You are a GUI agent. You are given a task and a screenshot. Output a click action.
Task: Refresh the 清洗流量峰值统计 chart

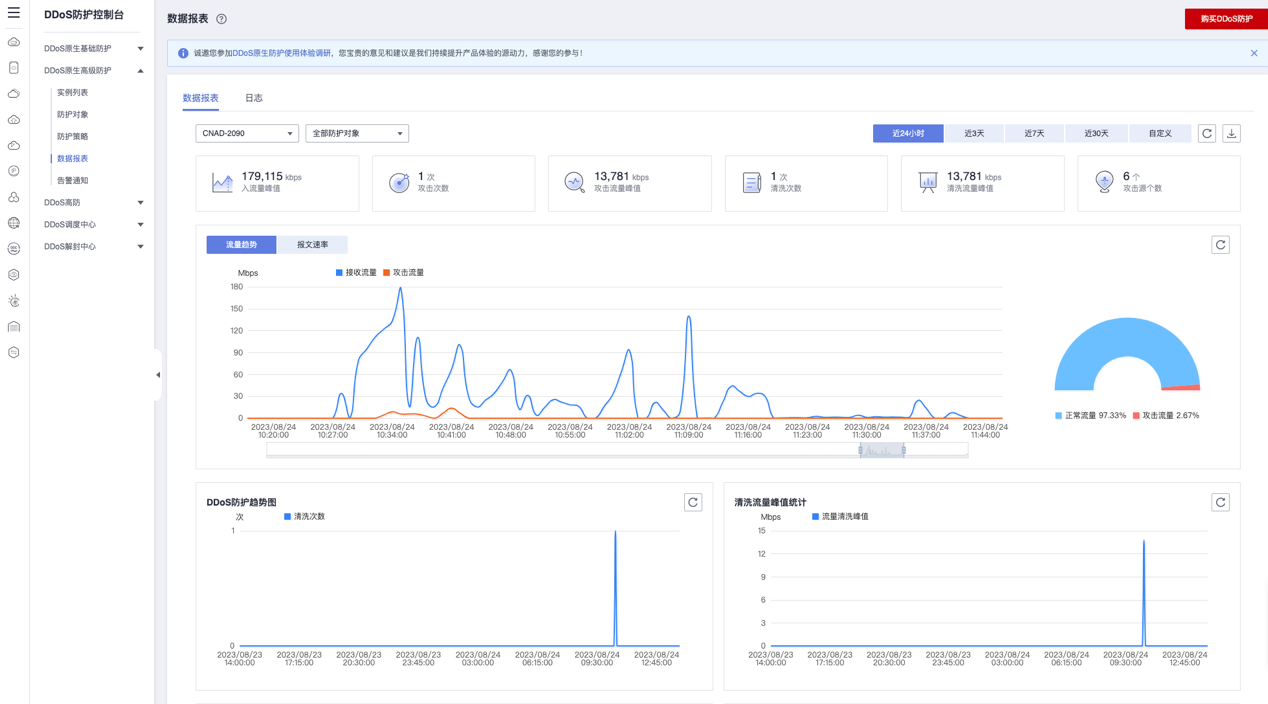pyautogui.click(x=1220, y=502)
